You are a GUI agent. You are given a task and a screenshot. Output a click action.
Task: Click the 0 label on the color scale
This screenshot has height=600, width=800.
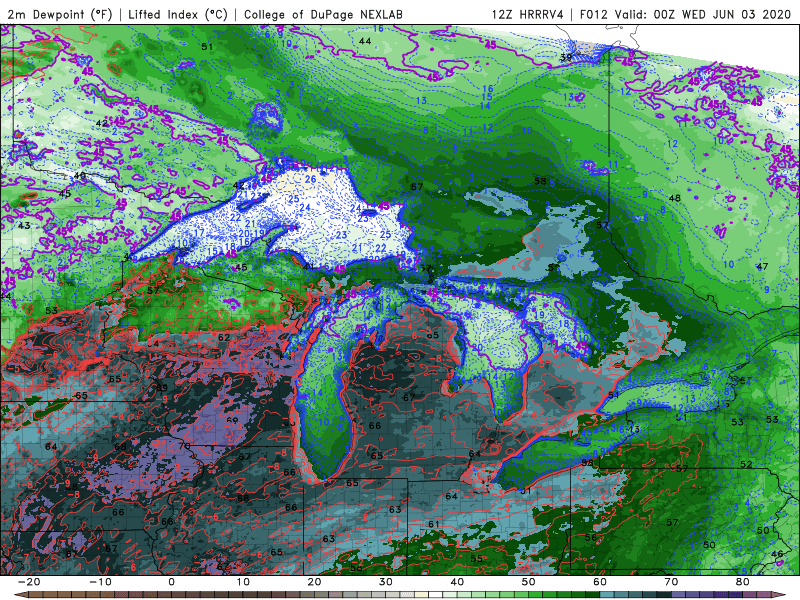click(171, 582)
